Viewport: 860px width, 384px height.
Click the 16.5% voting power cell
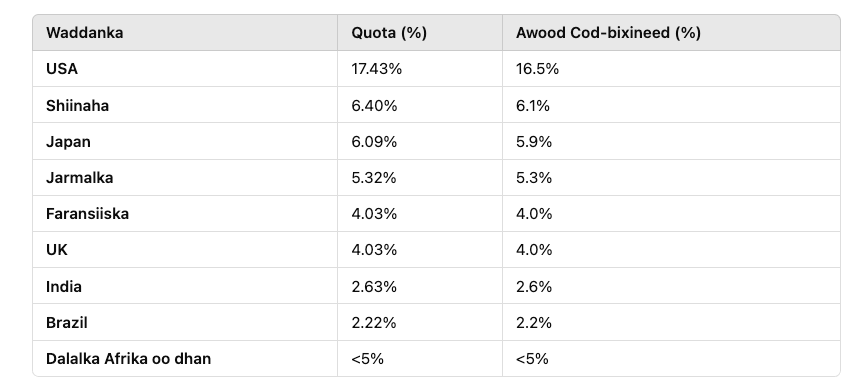(538, 69)
